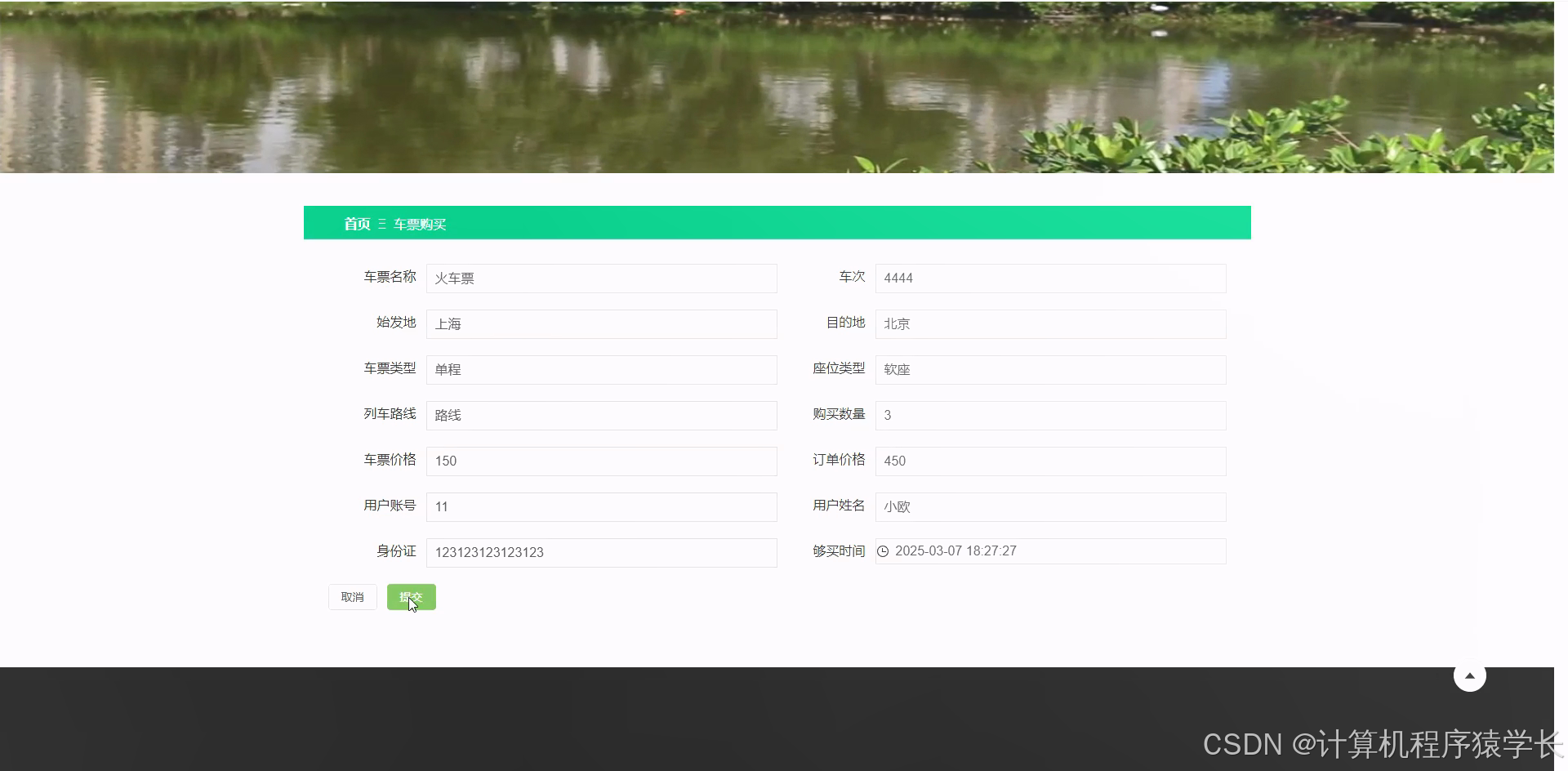Image resolution: width=1568 pixels, height=771 pixels.
Task: Focus the 用户账号 field showing 11
Action: pos(601,507)
